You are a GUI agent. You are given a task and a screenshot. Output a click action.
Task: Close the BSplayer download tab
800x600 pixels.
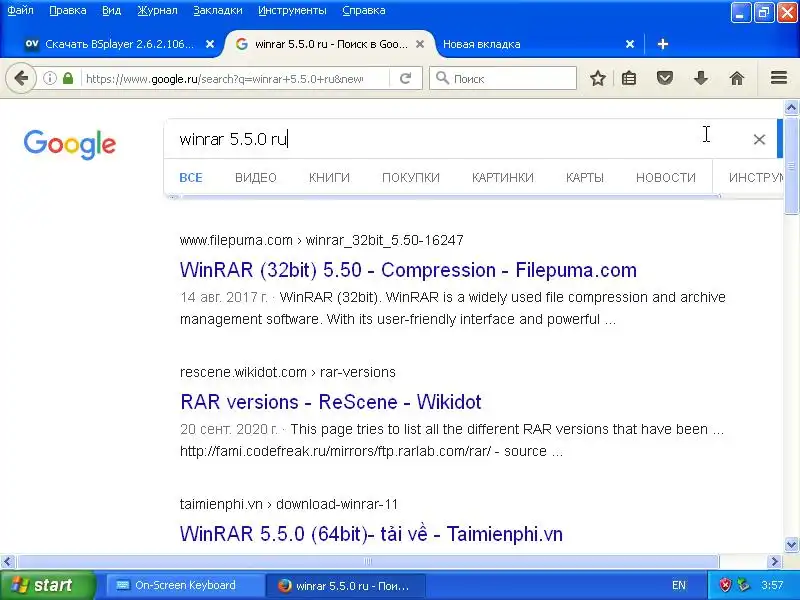[210, 44]
